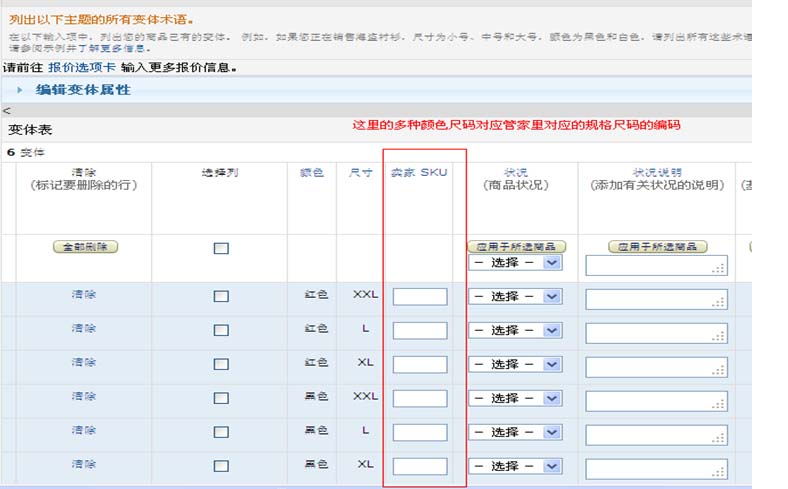Click the 清除 link for 黑色 L row

click(x=84, y=430)
